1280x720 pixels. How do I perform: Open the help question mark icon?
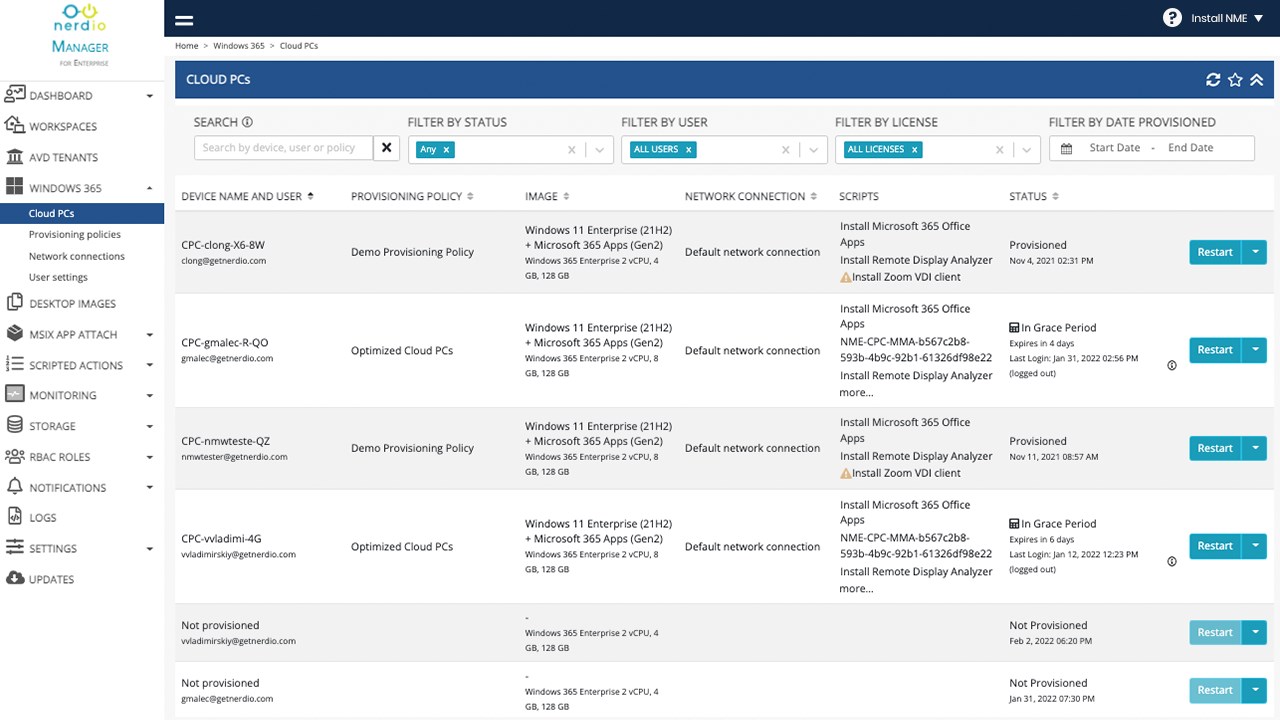(1172, 18)
